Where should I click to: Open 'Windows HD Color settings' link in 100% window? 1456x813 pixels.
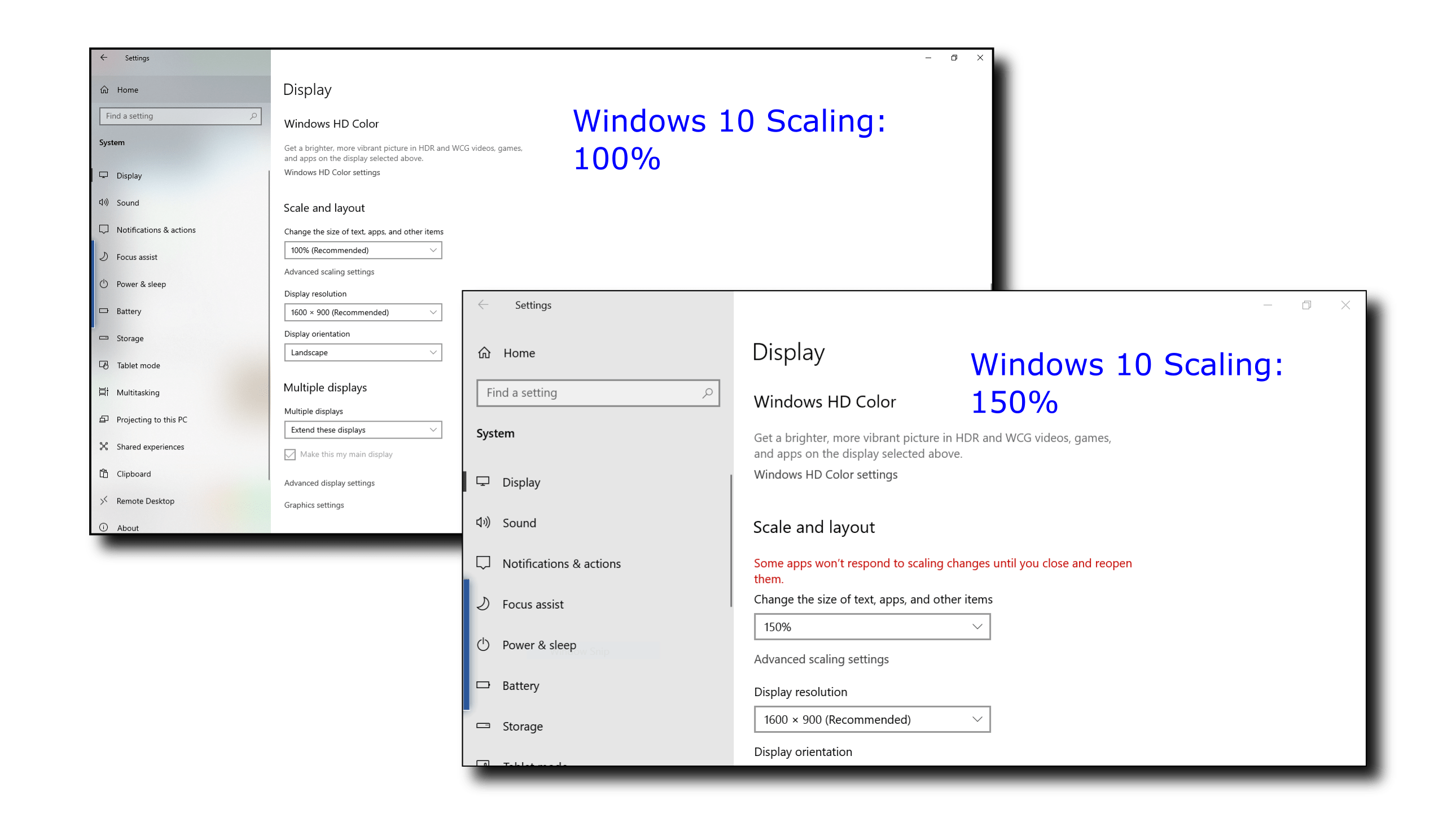(x=332, y=172)
